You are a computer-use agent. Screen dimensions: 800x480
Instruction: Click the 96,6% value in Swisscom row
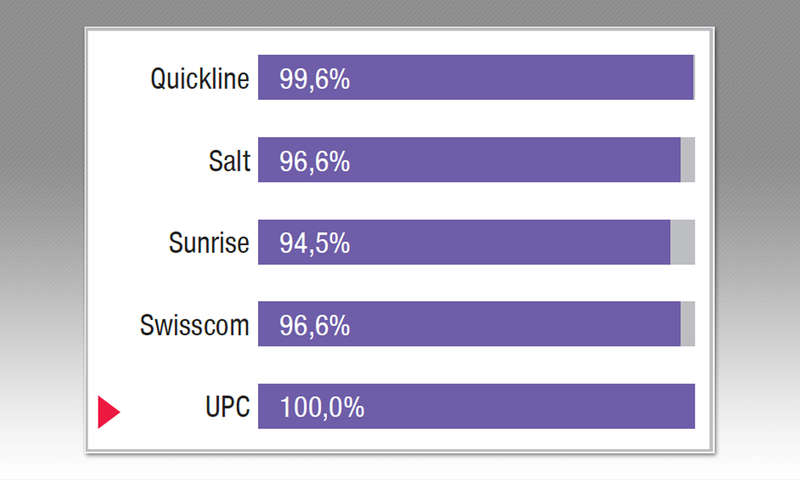click(314, 326)
